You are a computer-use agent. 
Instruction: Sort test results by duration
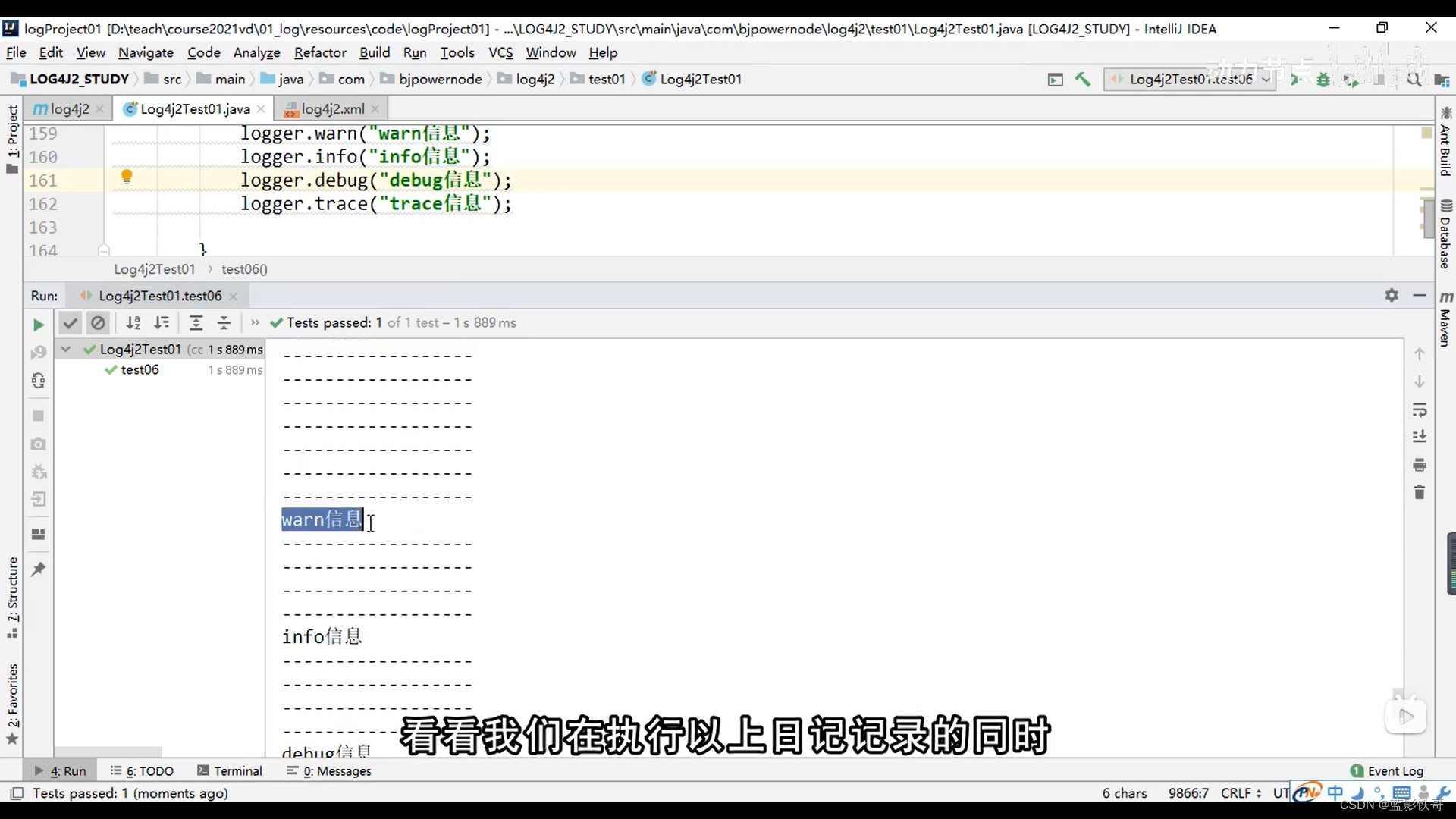[162, 323]
